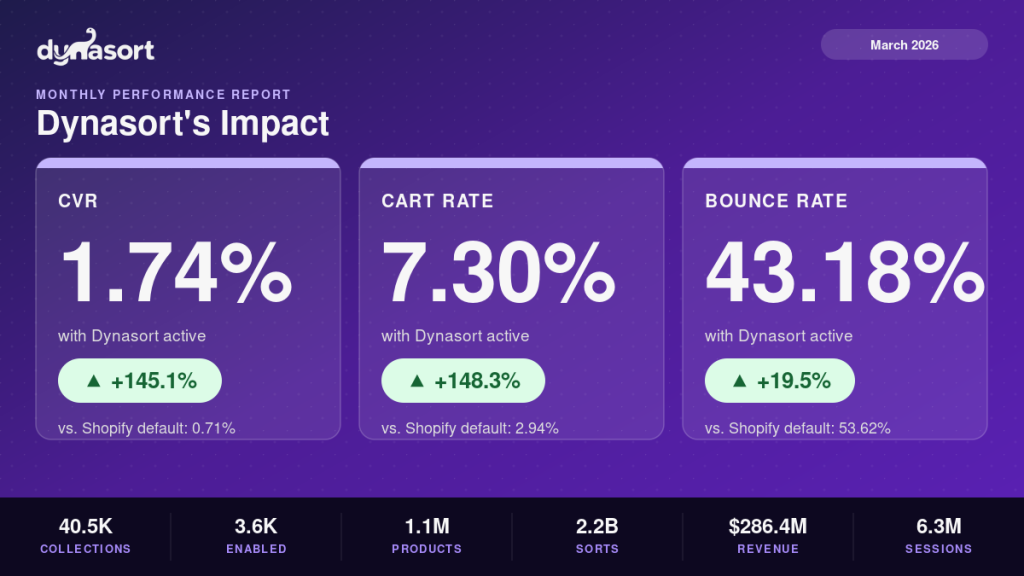View the 1.1M Products stat
The height and width of the screenshot is (576, 1024).
(x=427, y=536)
